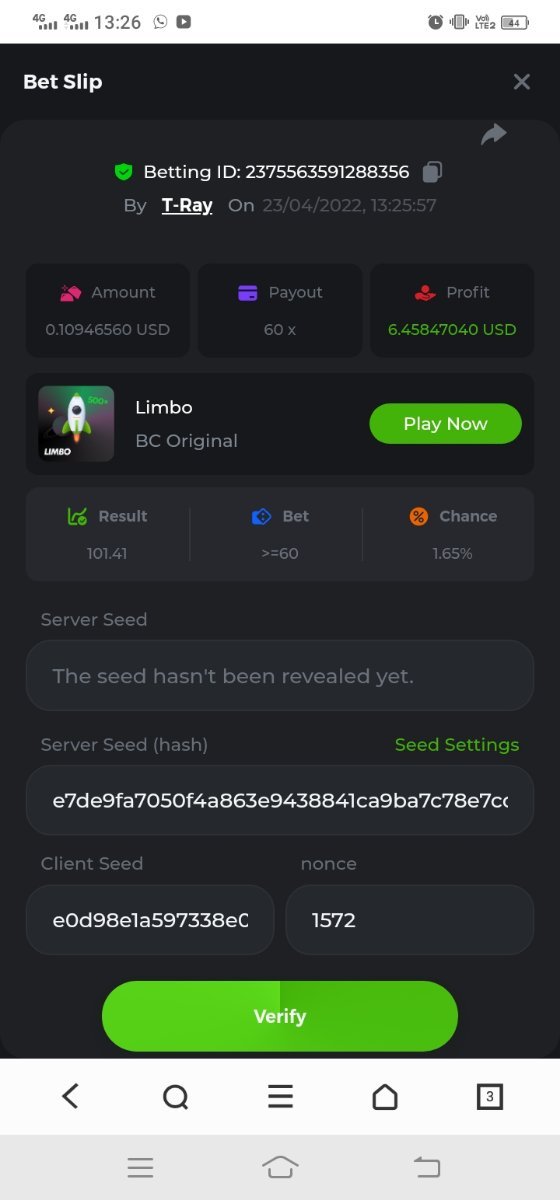Select the Client Seed field
The height and width of the screenshot is (1200, 560).
150,920
